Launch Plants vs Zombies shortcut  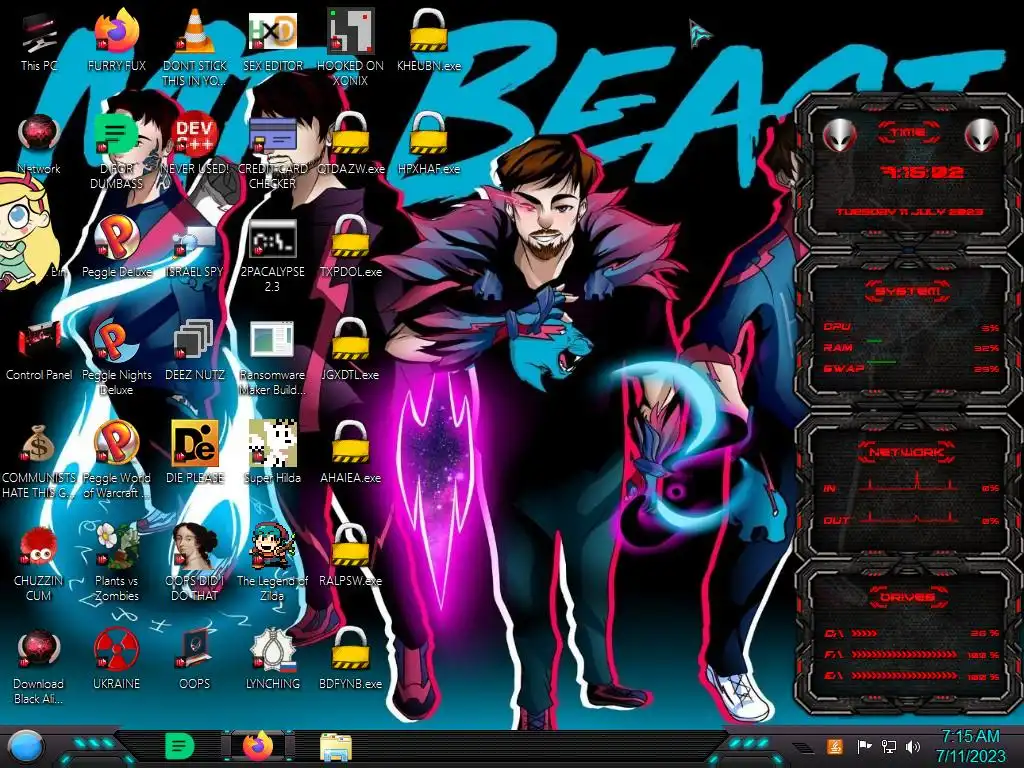coord(116,563)
